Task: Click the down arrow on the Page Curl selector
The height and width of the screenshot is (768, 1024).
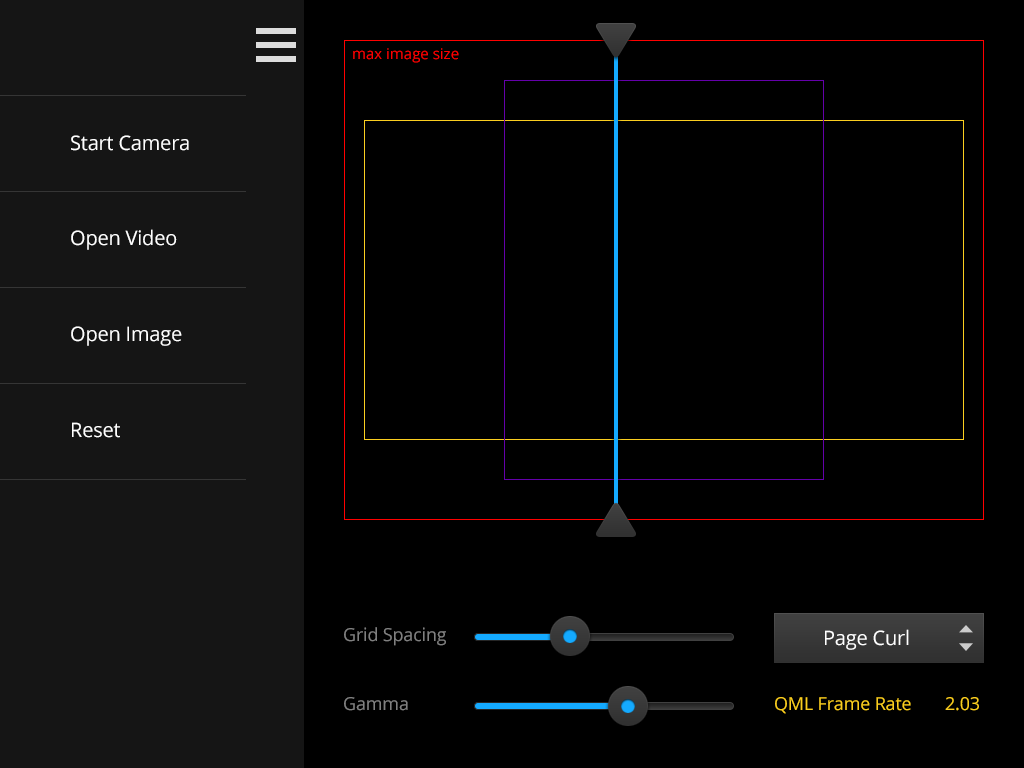Action: pyautogui.click(x=965, y=647)
